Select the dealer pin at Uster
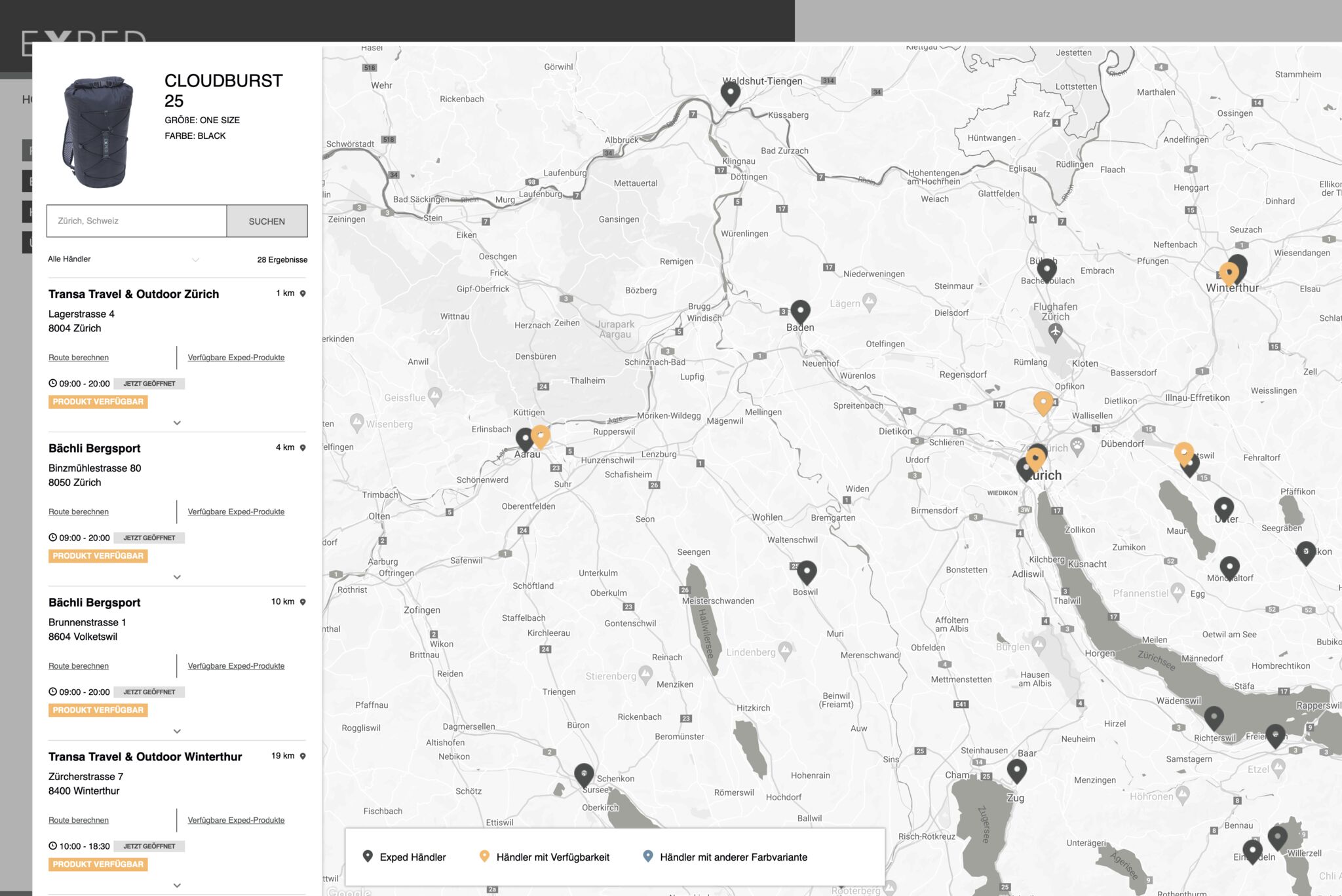 [1224, 510]
